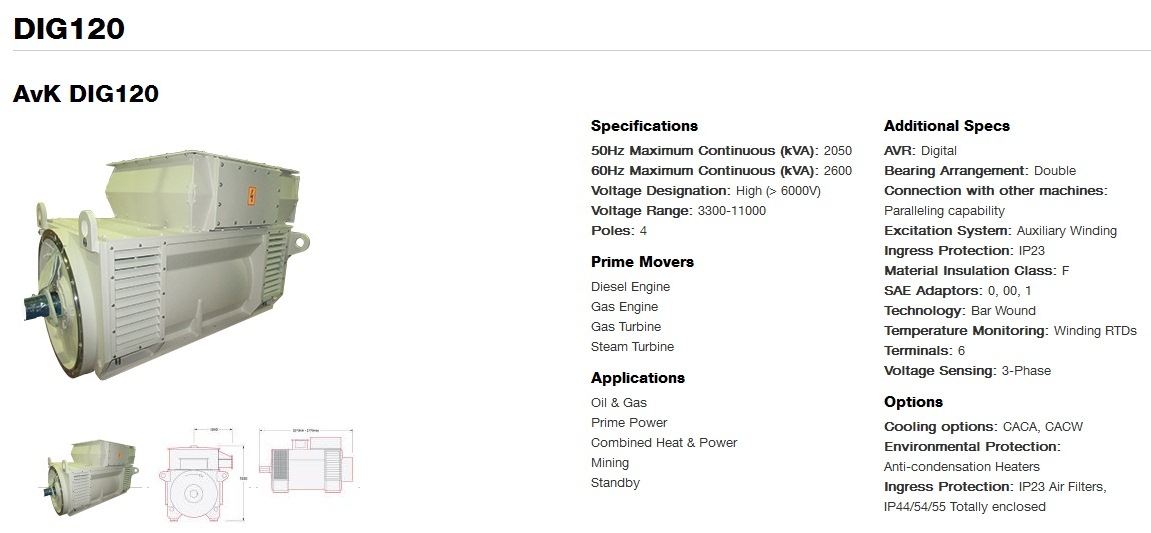The width and height of the screenshot is (1151, 533).
Task: Click the 50Hz Maximum Continuous (kVA) label
Action: pos(705,151)
